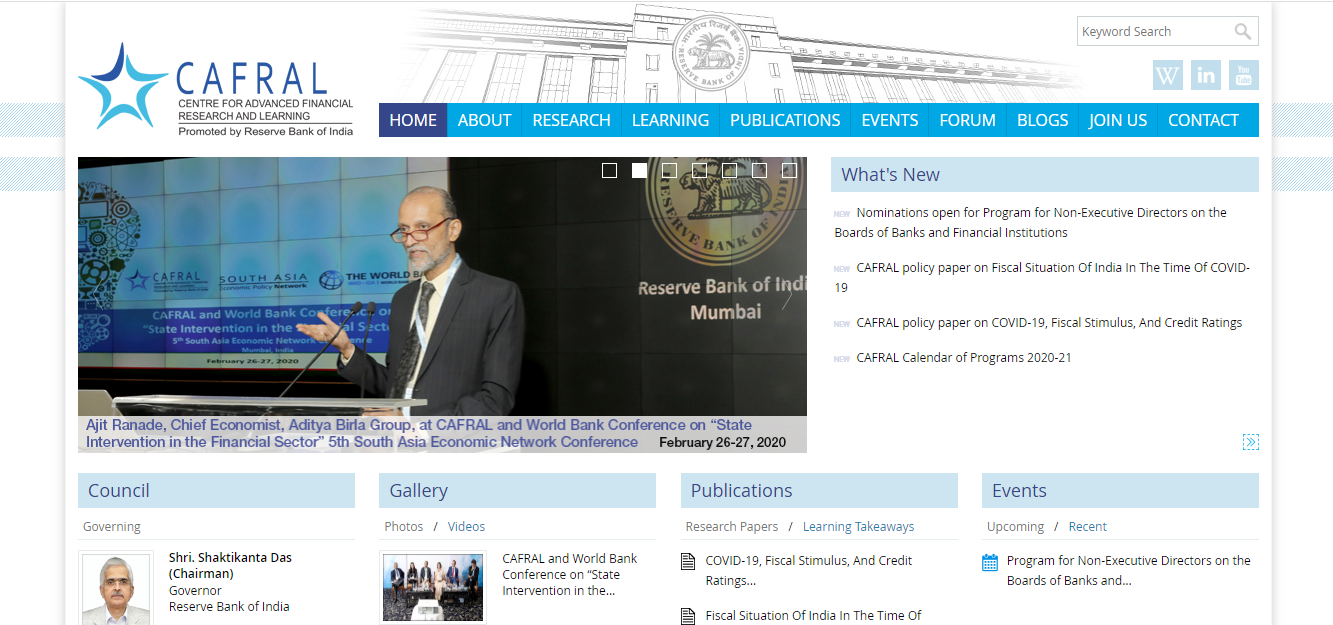Select the third slide indicator square
The height and width of the screenshot is (625, 1333).
(669, 171)
